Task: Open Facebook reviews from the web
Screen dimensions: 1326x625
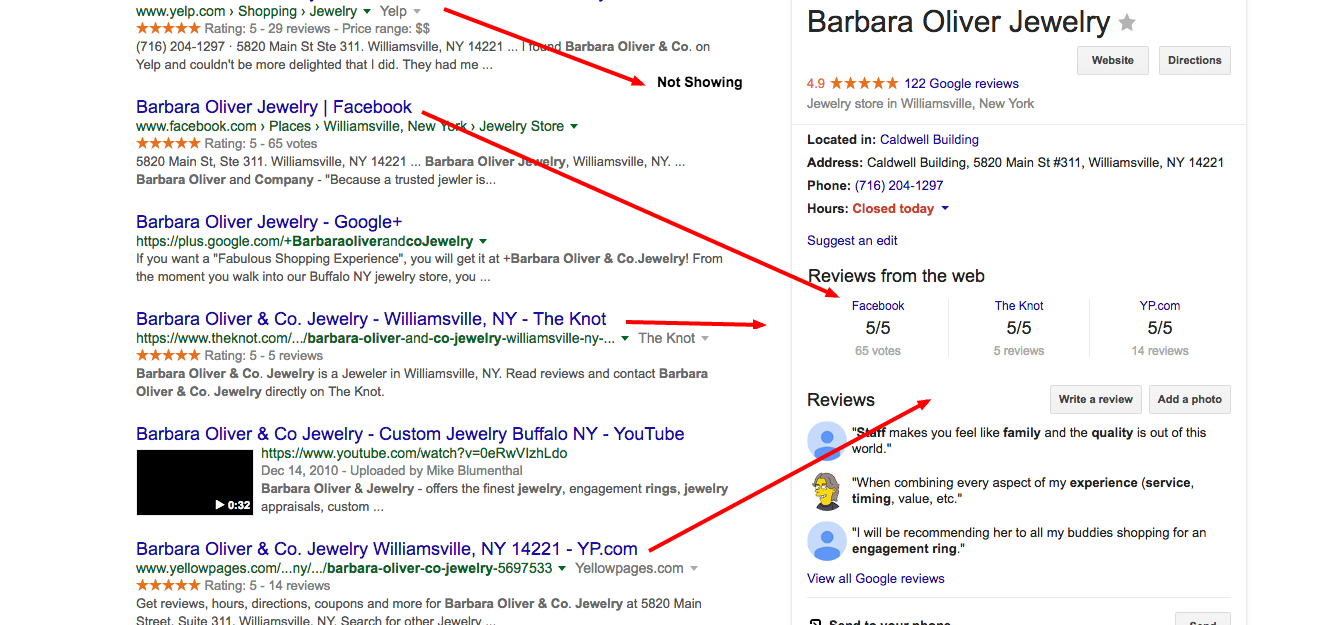Action: click(x=878, y=306)
